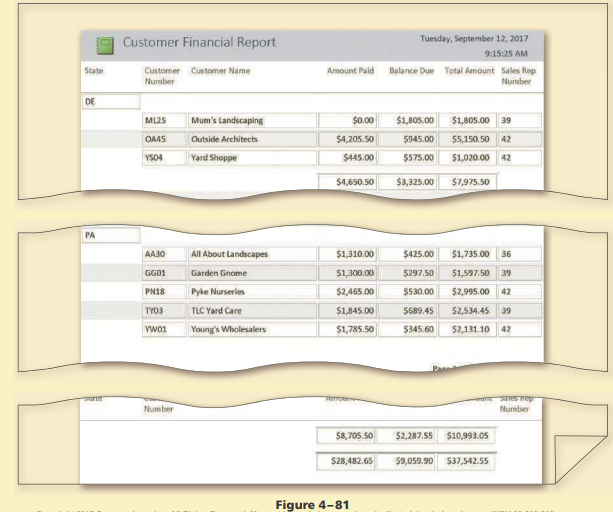Click the green report notebook icon
Screen dimensions: 613x512
pyautogui.click(x=105, y=45)
